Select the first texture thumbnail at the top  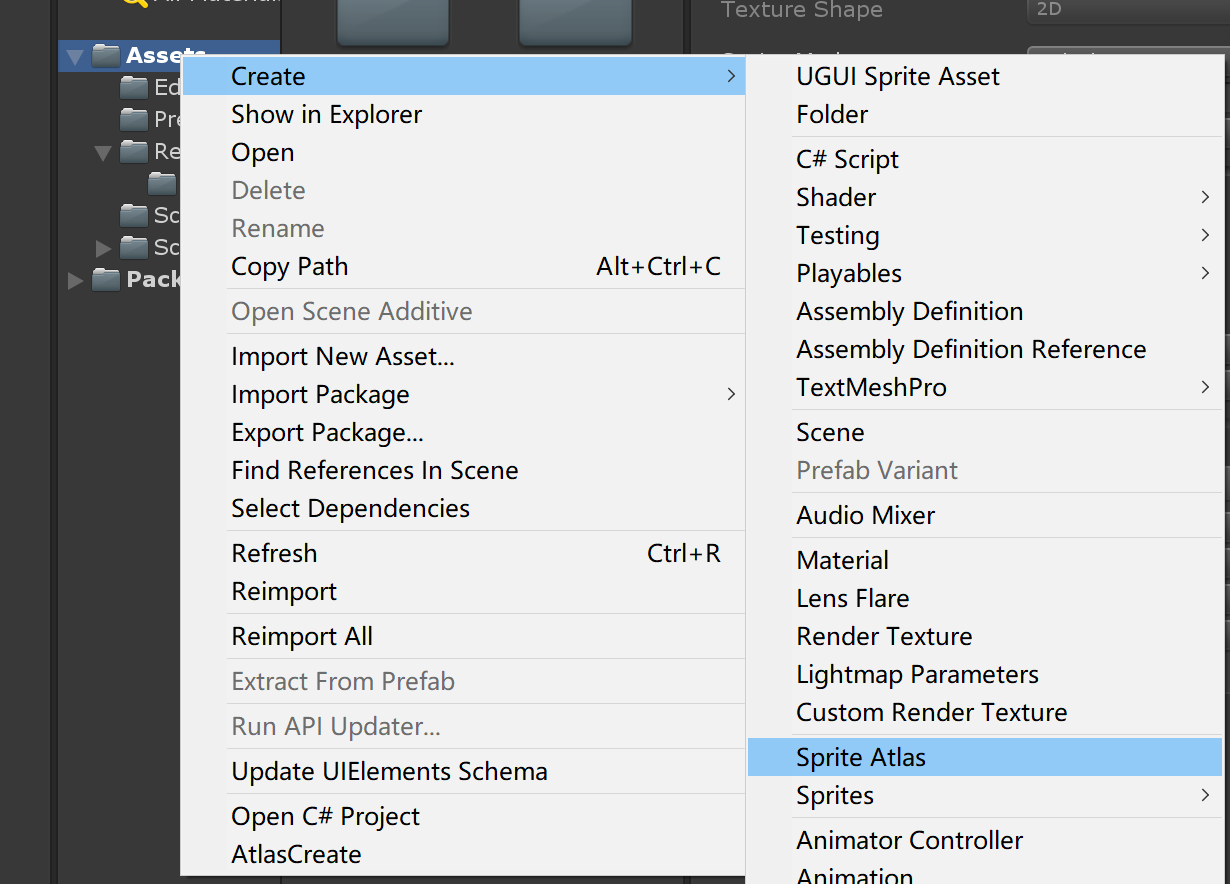click(392, 20)
